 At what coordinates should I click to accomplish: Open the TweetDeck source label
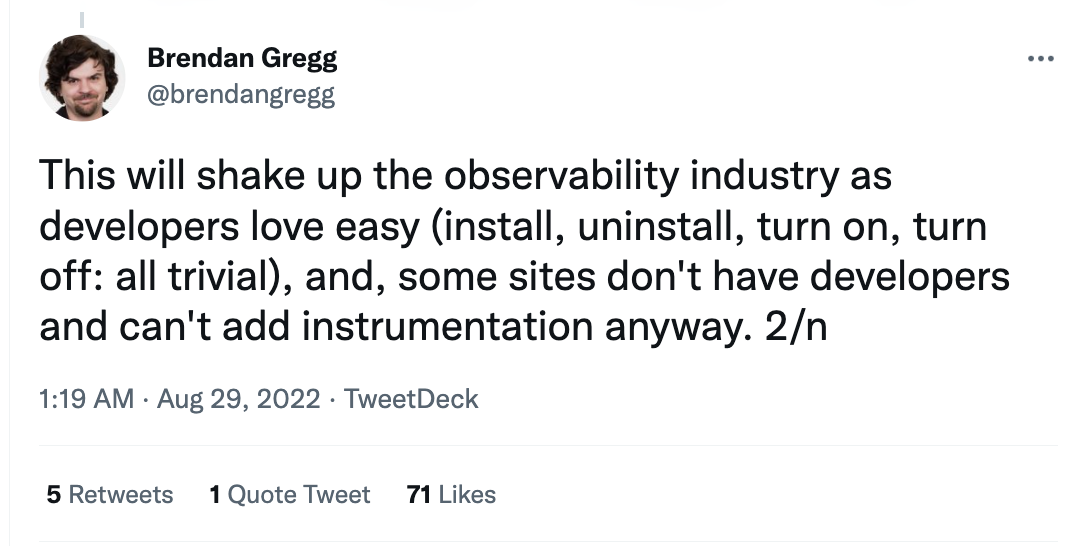pos(411,399)
